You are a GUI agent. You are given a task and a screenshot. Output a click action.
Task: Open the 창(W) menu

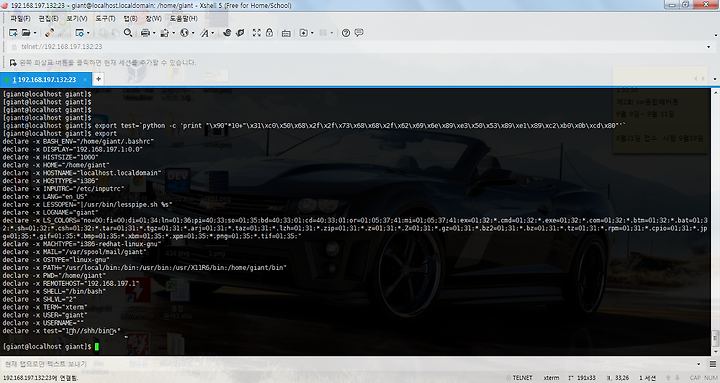[153, 19]
